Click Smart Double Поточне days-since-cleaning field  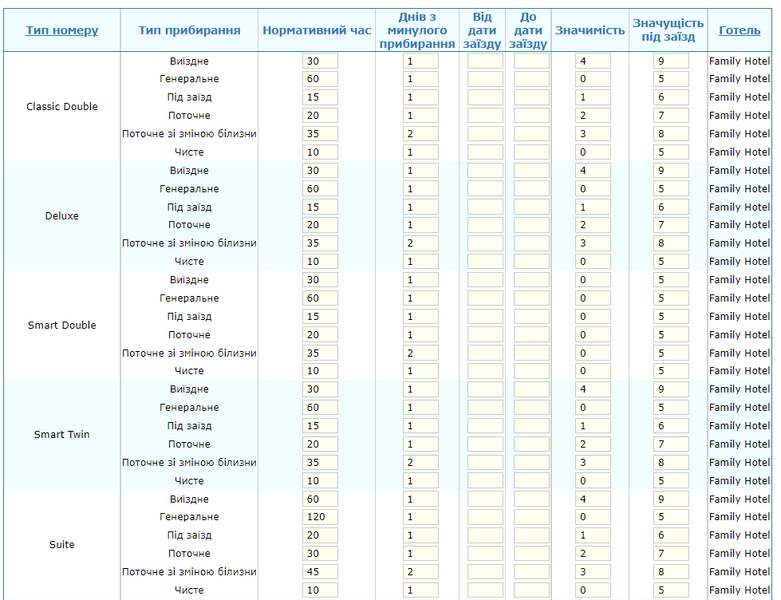pos(421,335)
